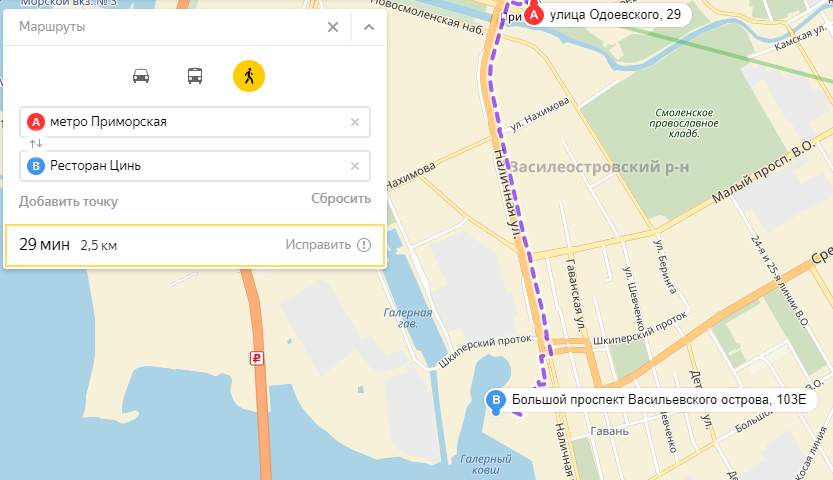
Task: Select the 29 мин walking route result
Action: tap(194, 245)
